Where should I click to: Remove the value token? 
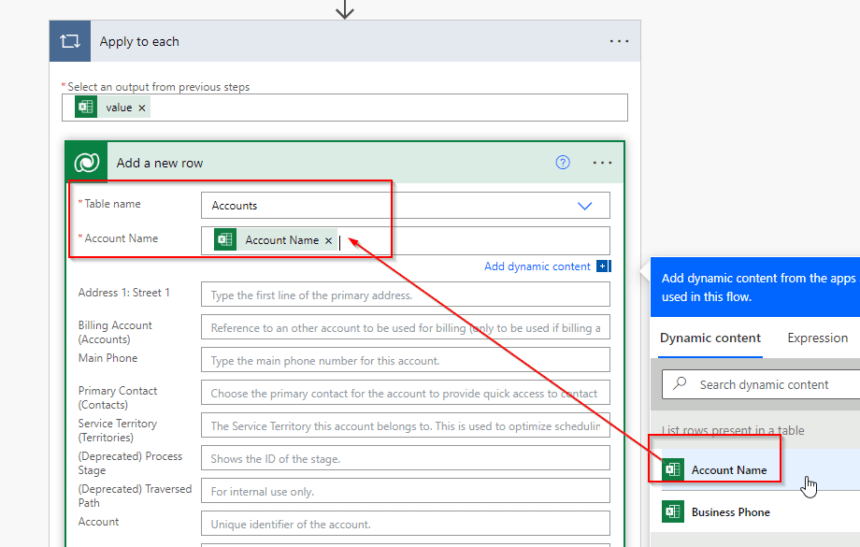coord(142,108)
